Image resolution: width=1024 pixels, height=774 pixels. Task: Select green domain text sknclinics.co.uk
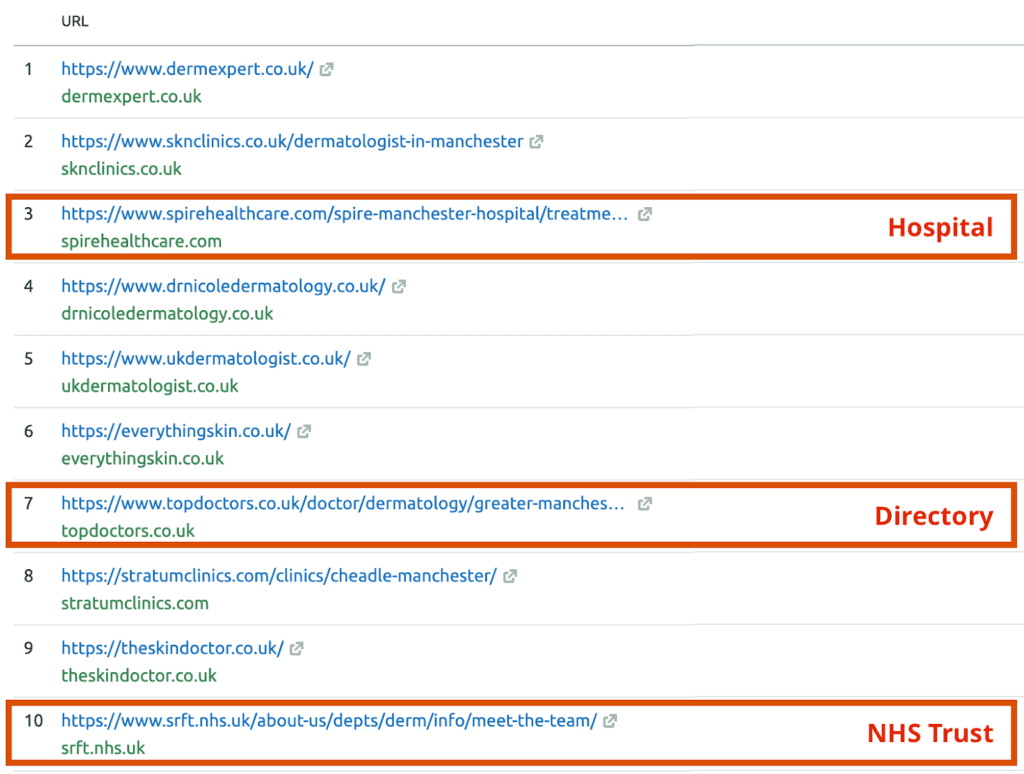(121, 169)
